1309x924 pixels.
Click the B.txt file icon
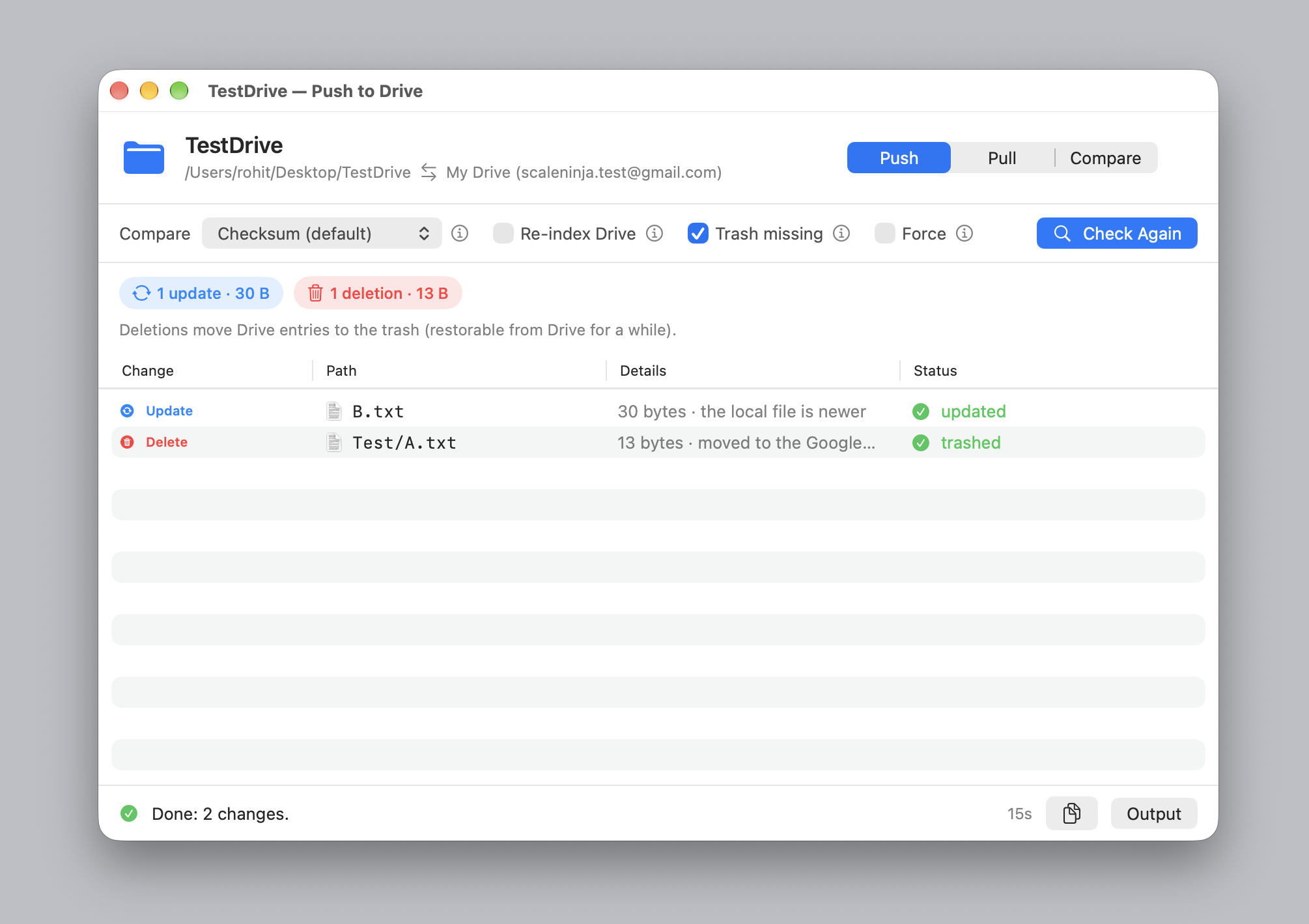click(334, 411)
